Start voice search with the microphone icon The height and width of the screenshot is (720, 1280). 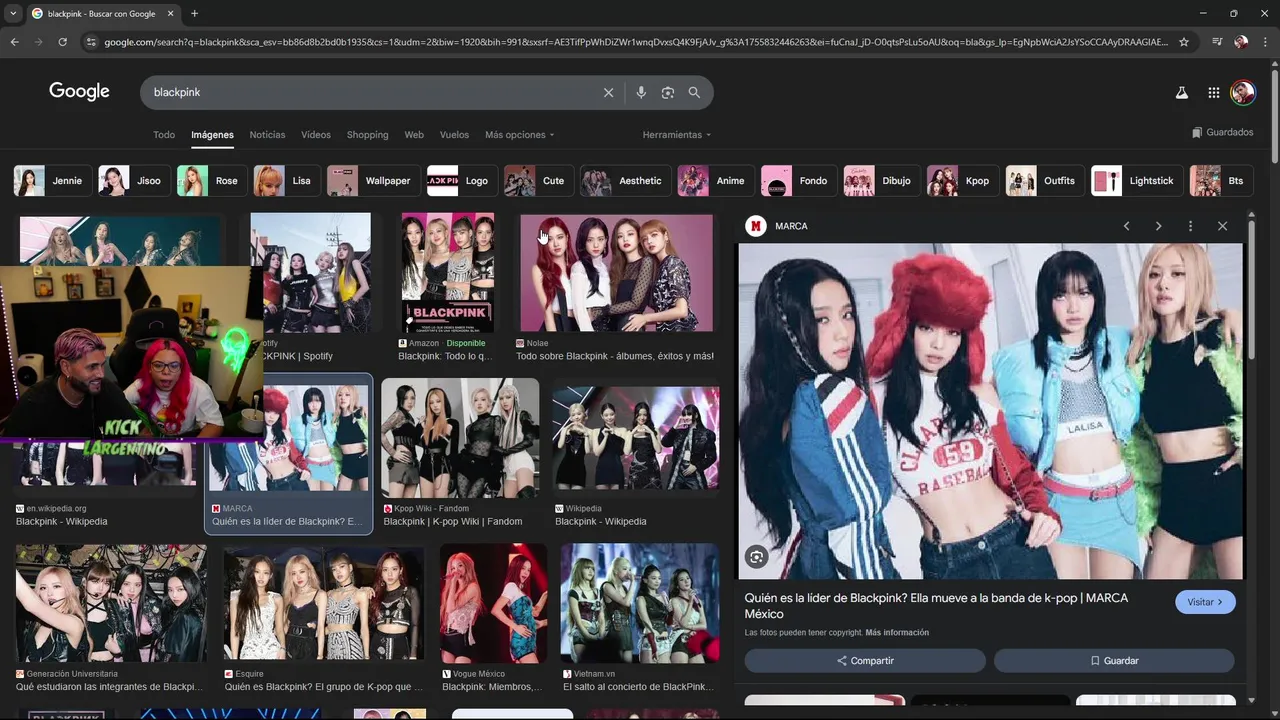[641, 92]
